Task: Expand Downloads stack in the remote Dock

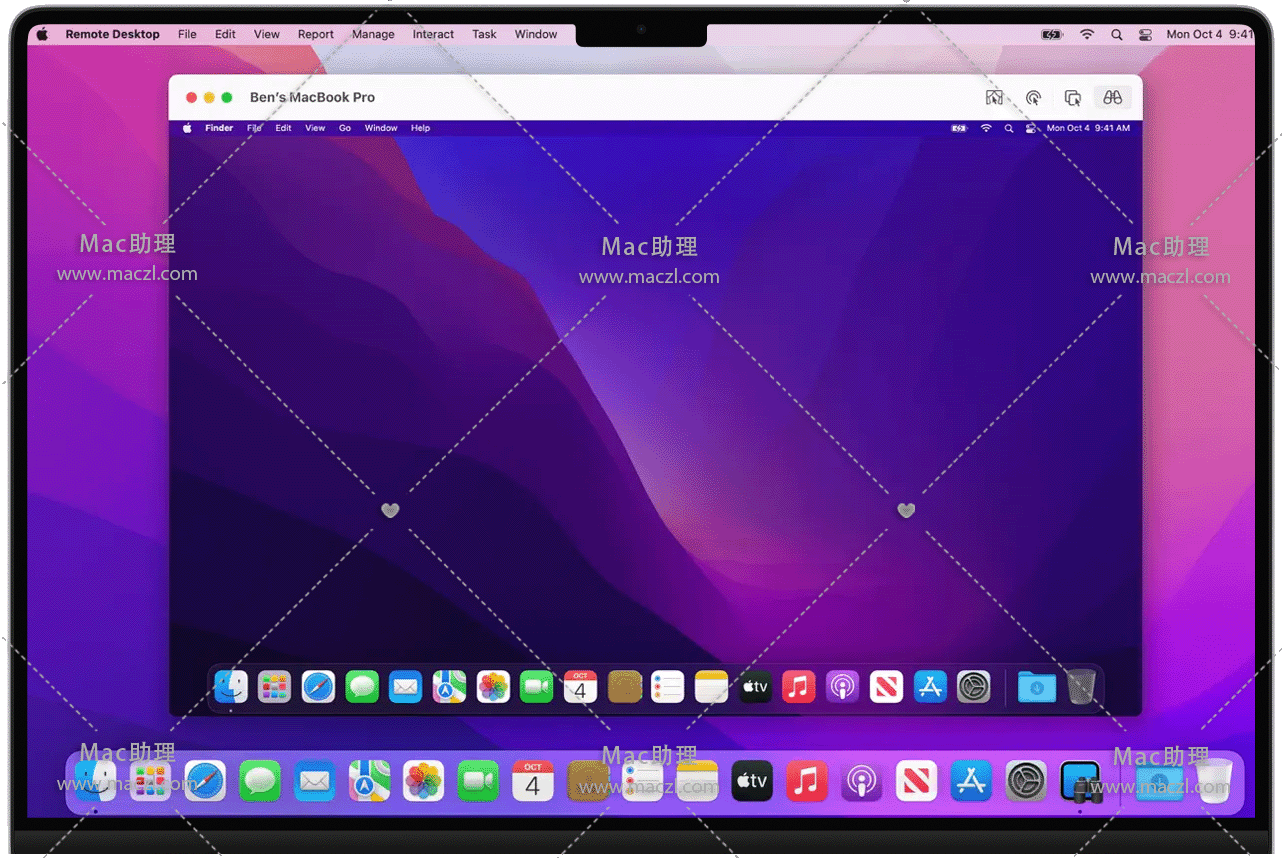Action: pos(1036,687)
